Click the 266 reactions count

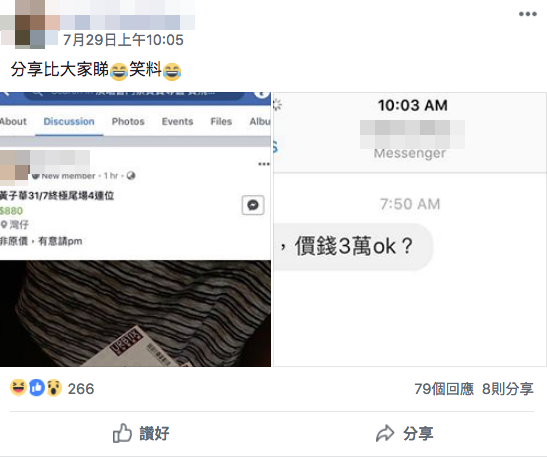[81, 389]
